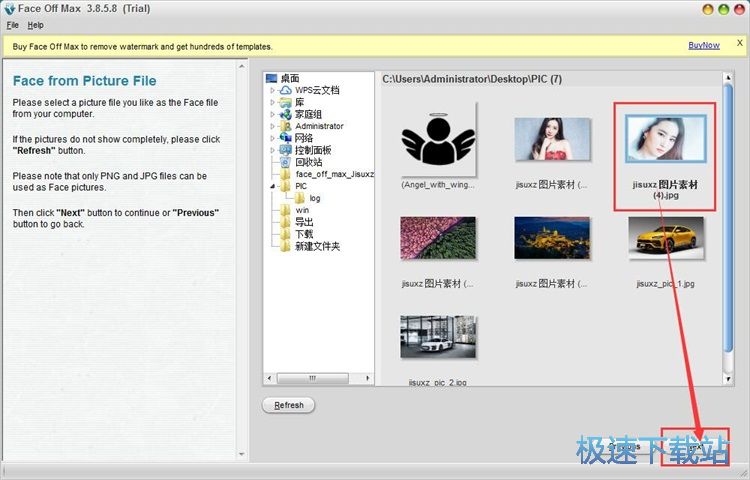
Task: Click the tree scrollbar right arrow
Action: (367, 378)
